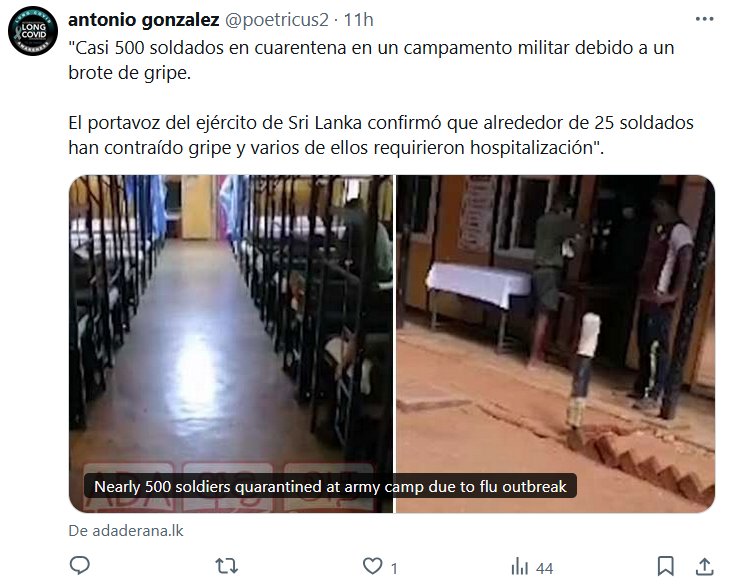Screen dimensions: 732x584
Task: Open the three-dot more options menu
Action: 704,19
